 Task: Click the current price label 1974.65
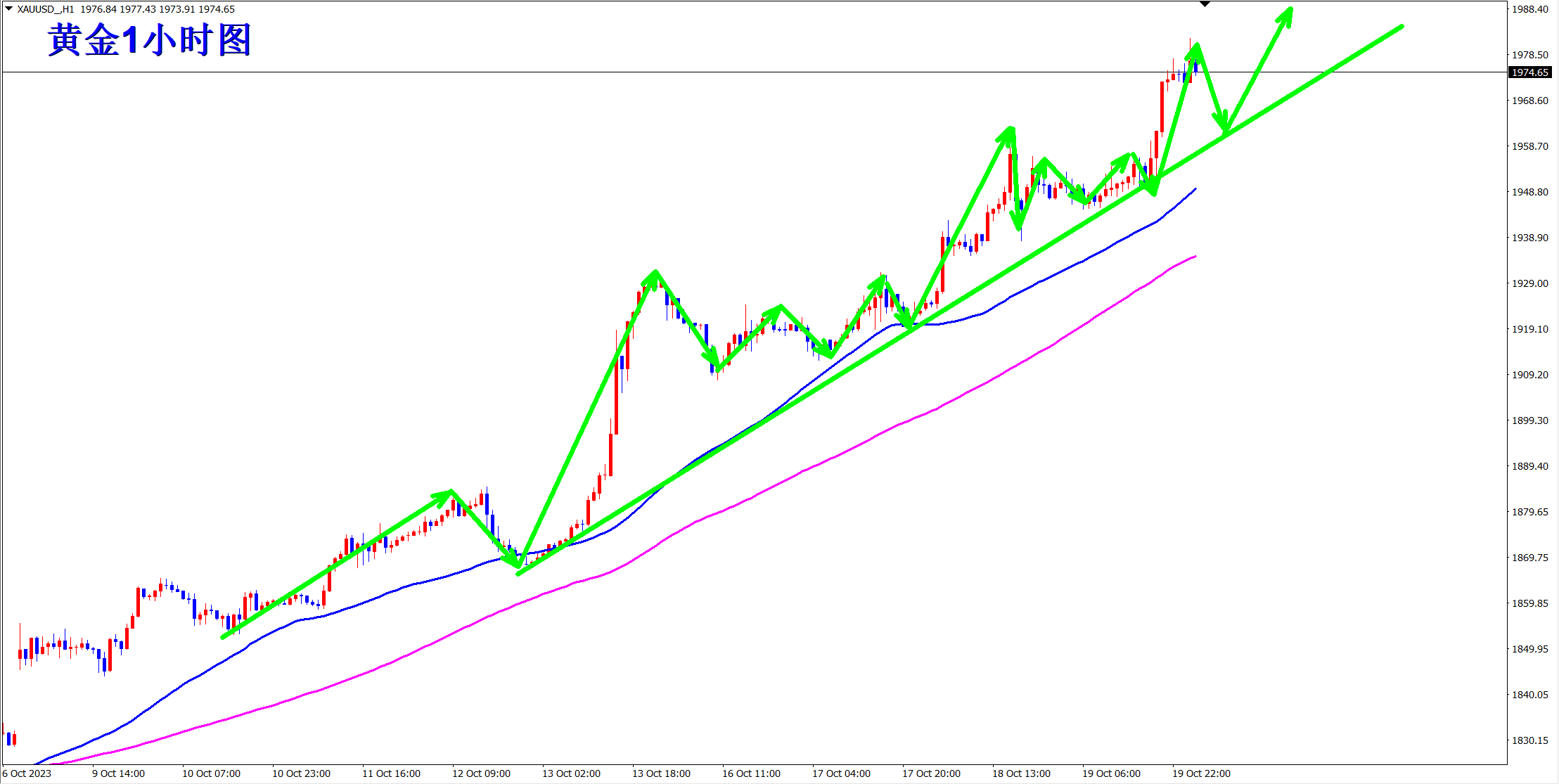point(1530,72)
